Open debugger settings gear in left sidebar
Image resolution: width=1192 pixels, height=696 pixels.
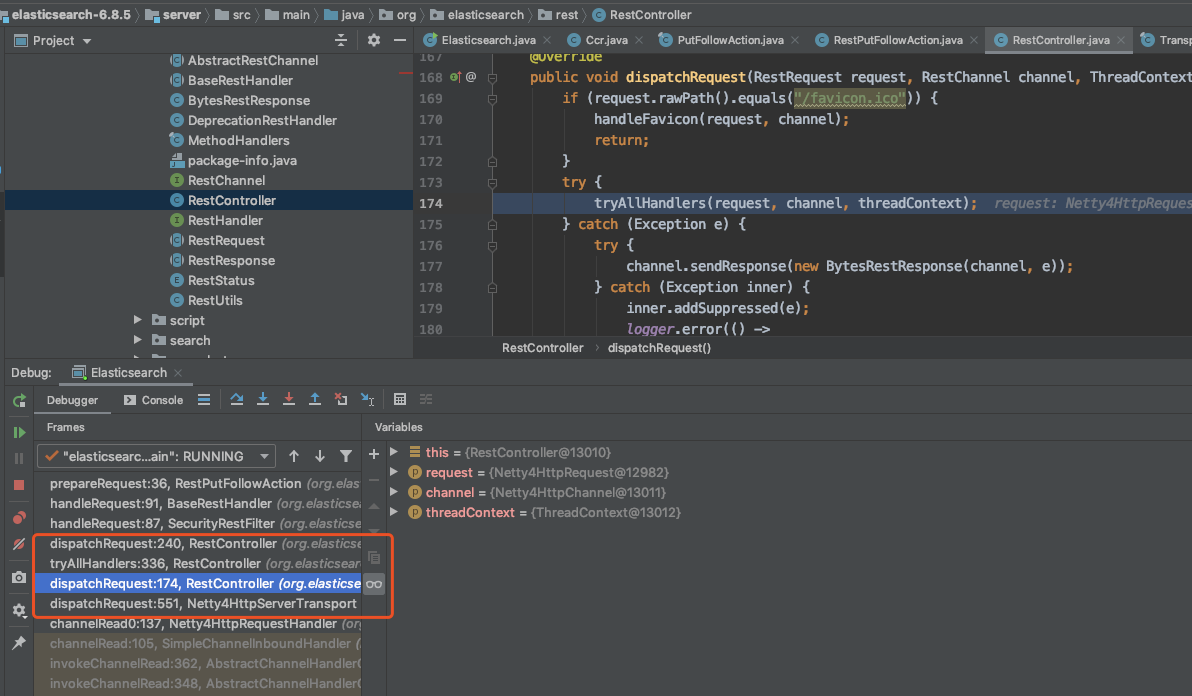click(x=19, y=610)
